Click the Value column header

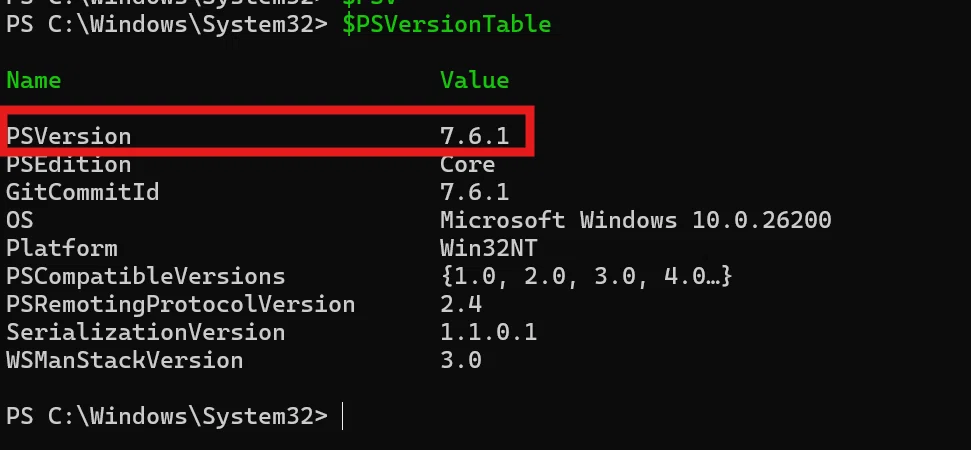[x=474, y=80]
